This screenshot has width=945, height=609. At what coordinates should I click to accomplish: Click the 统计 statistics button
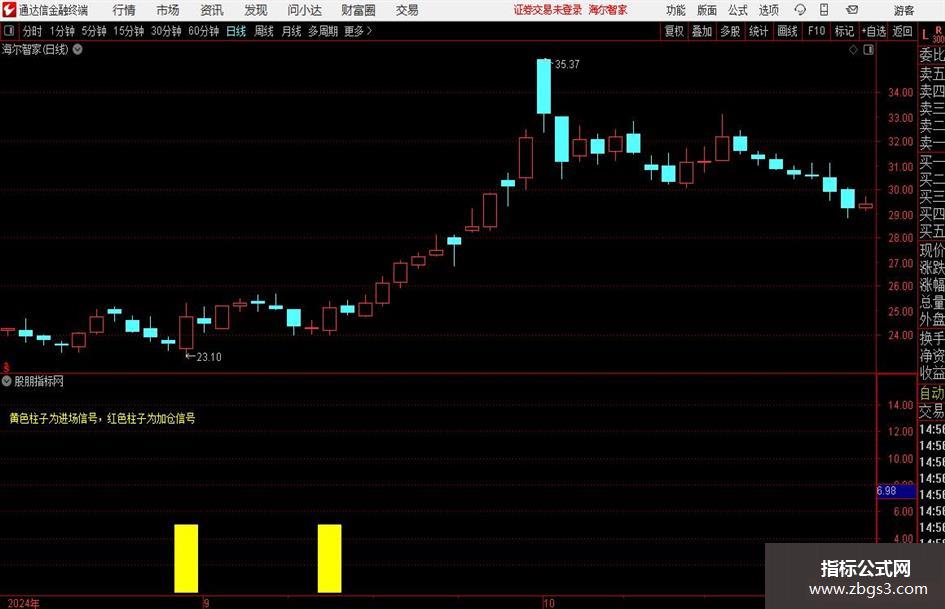[758, 31]
